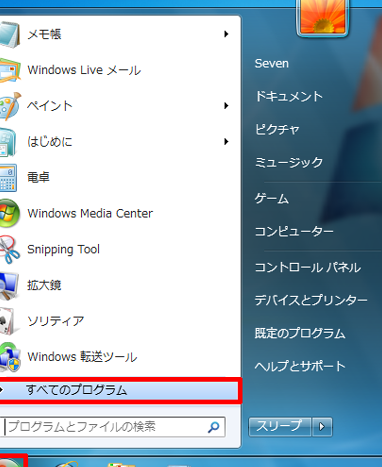The image size is (382, 467).
Task: Open ドキュメント from right pane
Action: click(x=289, y=96)
